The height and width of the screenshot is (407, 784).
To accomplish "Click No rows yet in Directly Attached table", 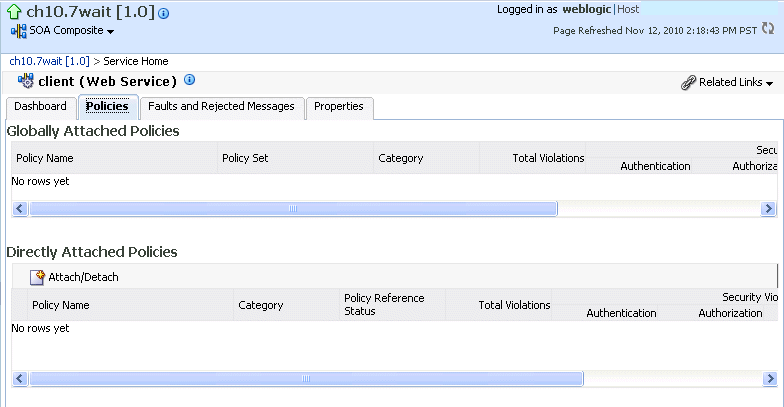I will click(x=40, y=328).
